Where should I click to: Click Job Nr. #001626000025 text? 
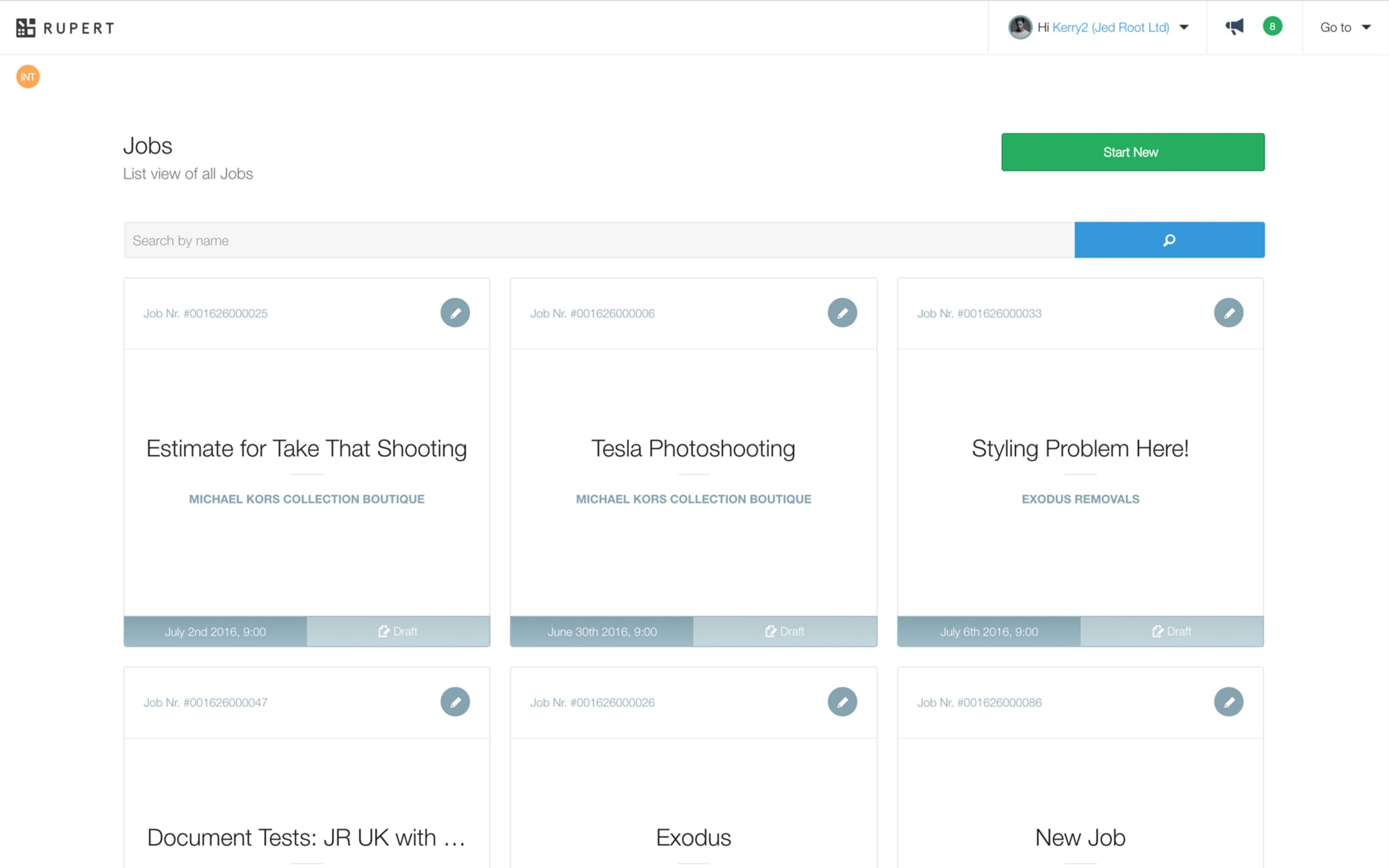(206, 313)
